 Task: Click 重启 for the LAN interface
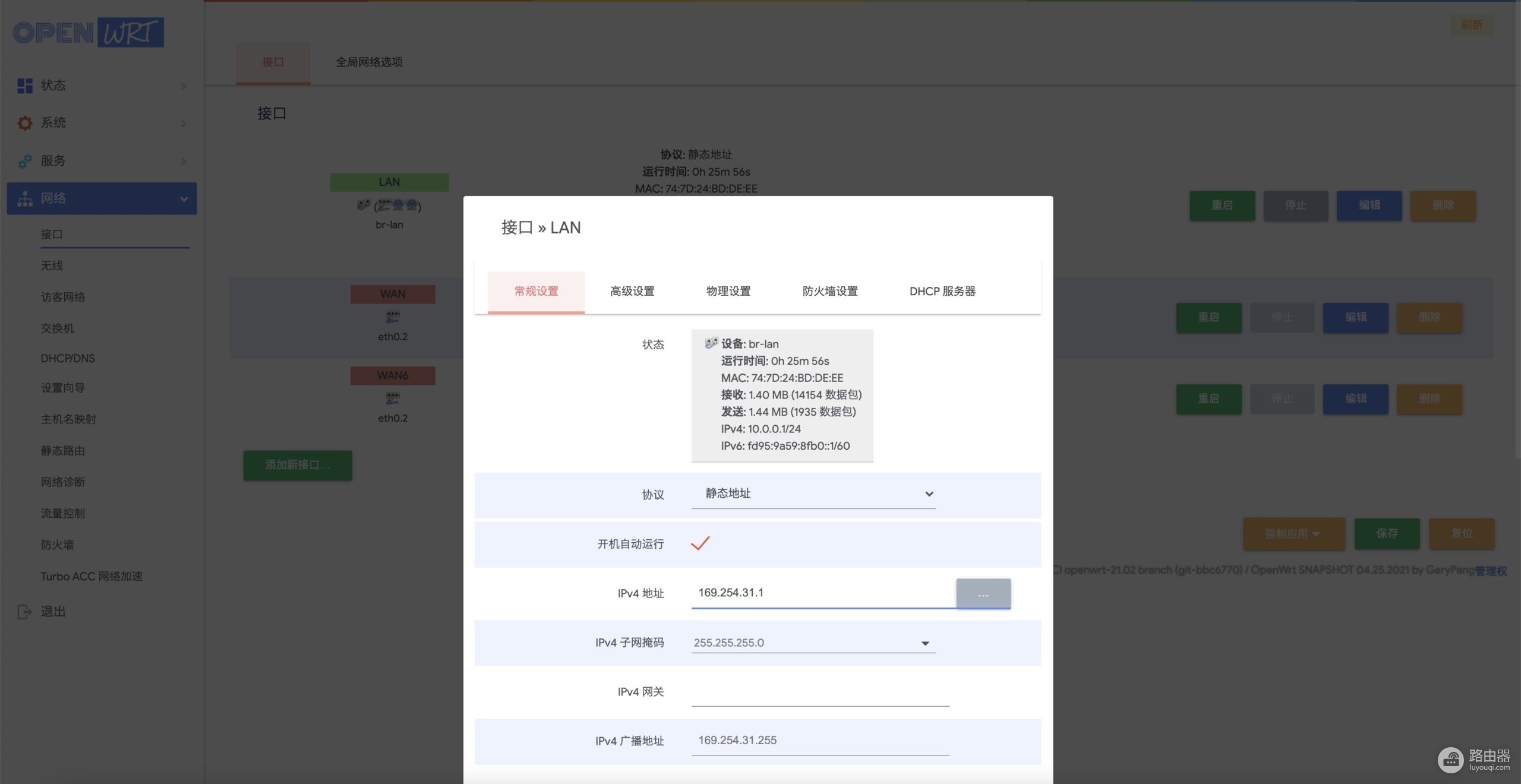click(x=1222, y=206)
